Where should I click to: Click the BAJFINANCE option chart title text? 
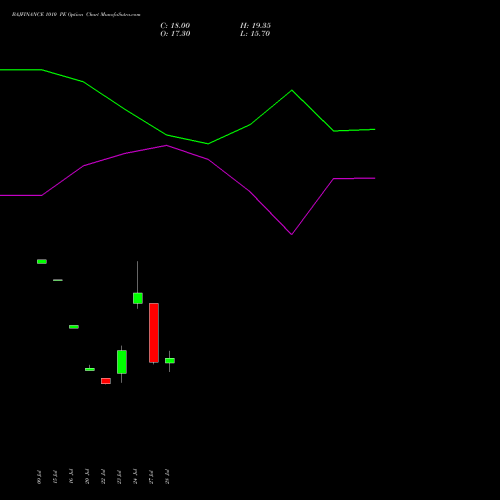coord(76,14)
